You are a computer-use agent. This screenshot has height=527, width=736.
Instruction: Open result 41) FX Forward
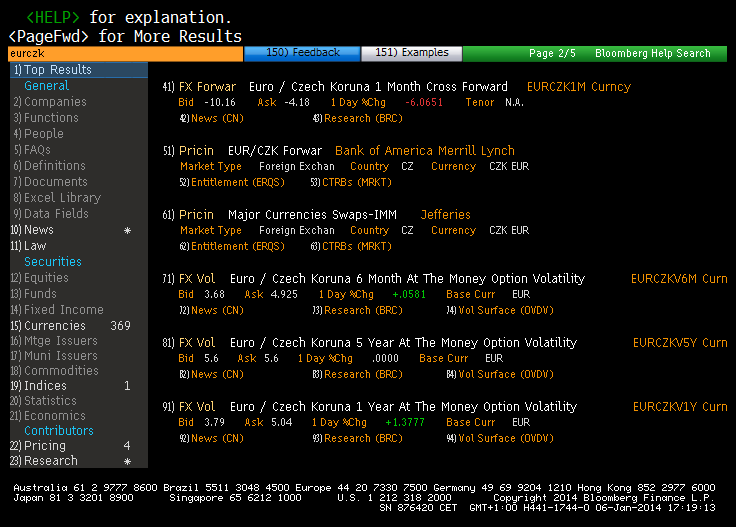click(335, 87)
